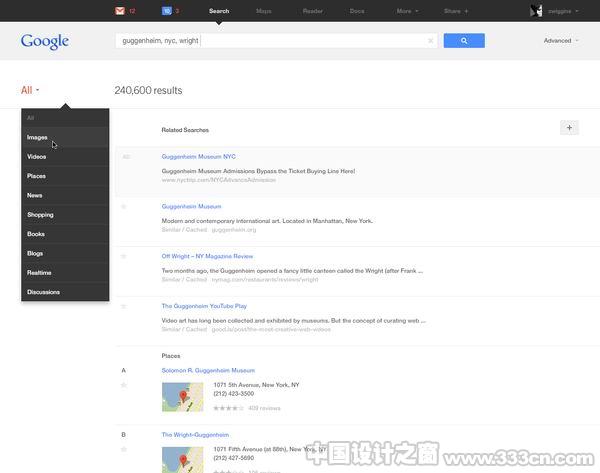Expand the All filter dropdown

(x=30, y=90)
